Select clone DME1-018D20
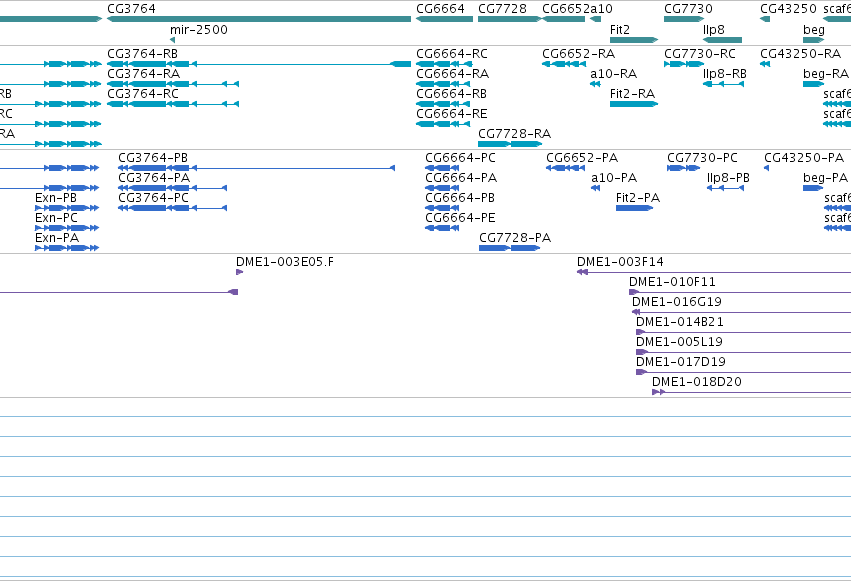851x581 pixels. point(752,392)
